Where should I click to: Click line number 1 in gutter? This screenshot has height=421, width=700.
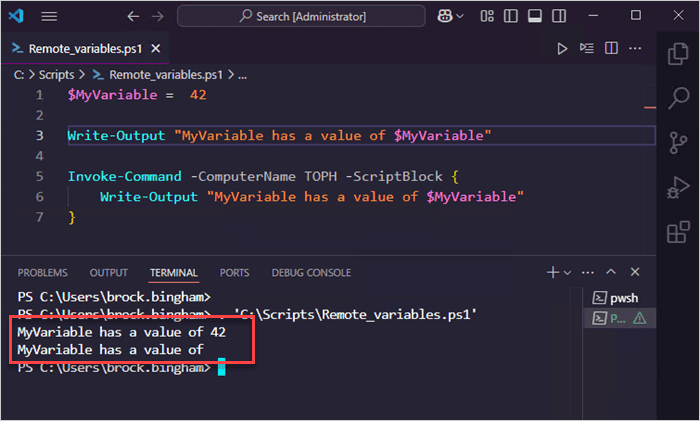tap(40, 95)
